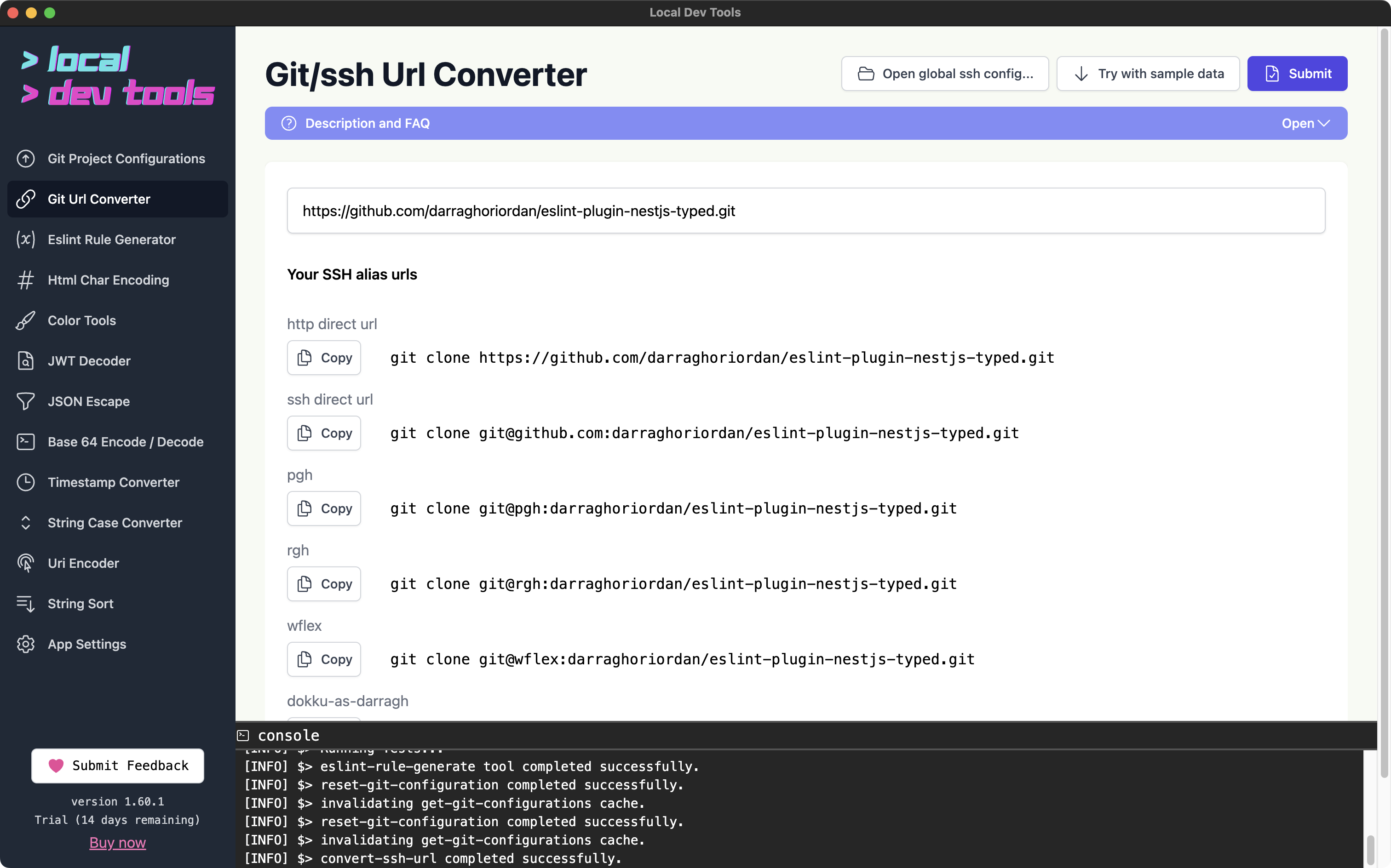Open the Timestamp Converter tool
The height and width of the screenshot is (868, 1391).
(118, 482)
